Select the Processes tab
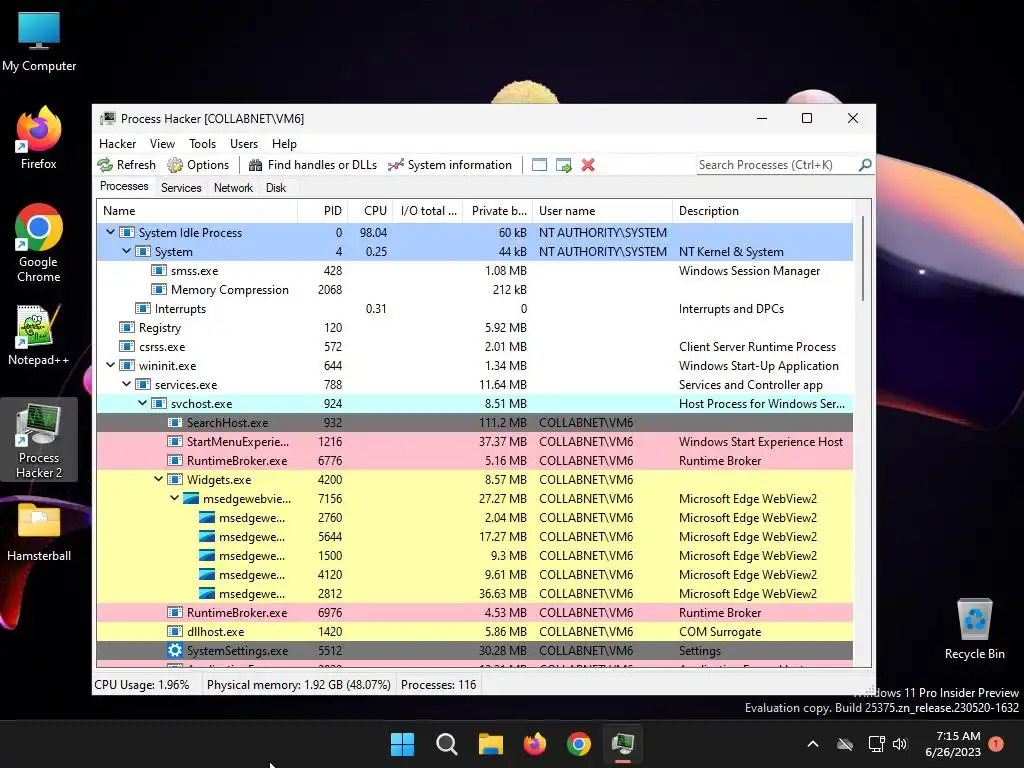 (x=124, y=187)
